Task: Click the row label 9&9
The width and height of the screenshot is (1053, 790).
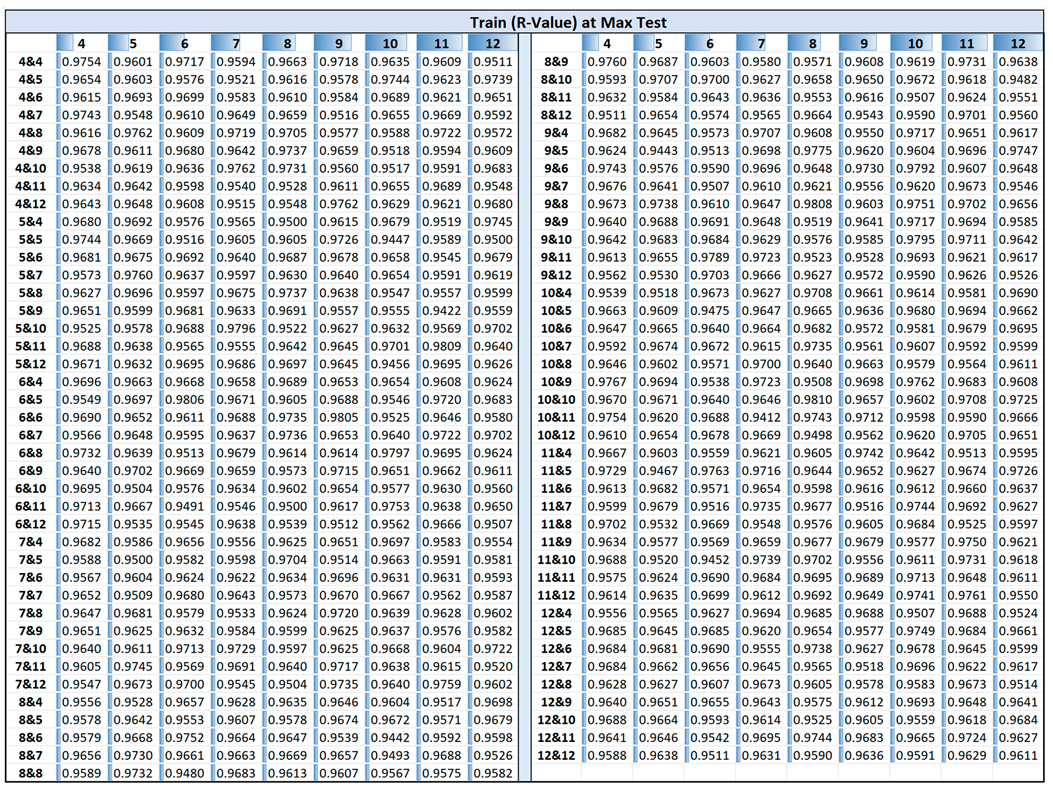Action: (x=556, y=222)
